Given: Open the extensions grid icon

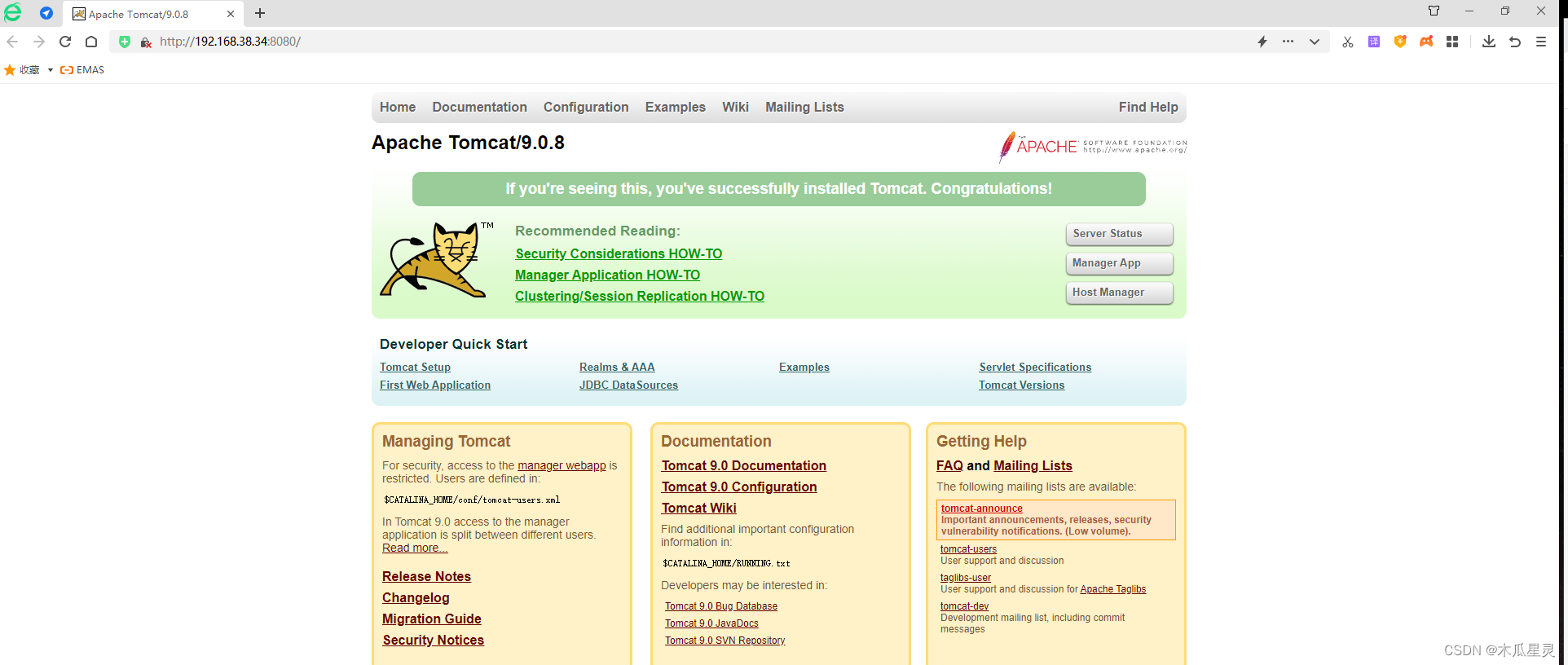Looking at the screenshot, I should pos(1452,42).
